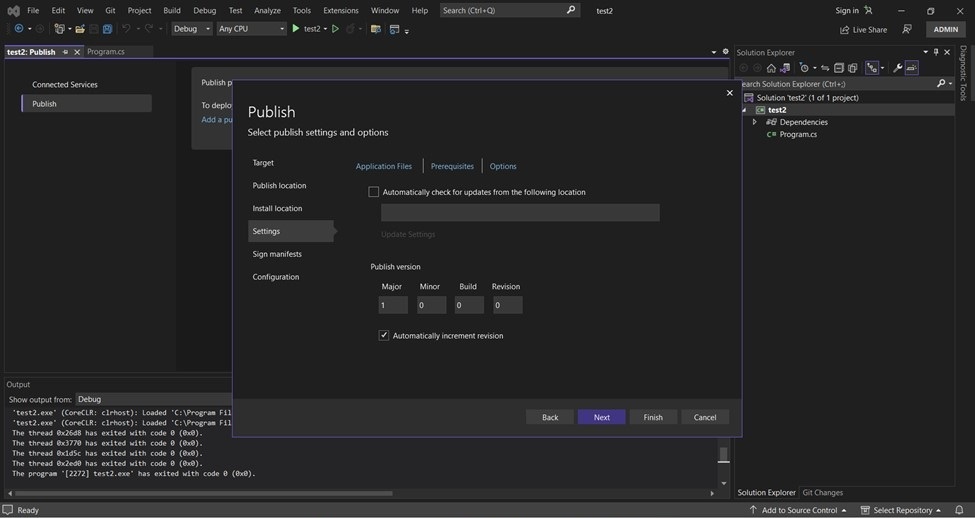
Task: Go to the Publish location step
Action: tap(279, 185)
